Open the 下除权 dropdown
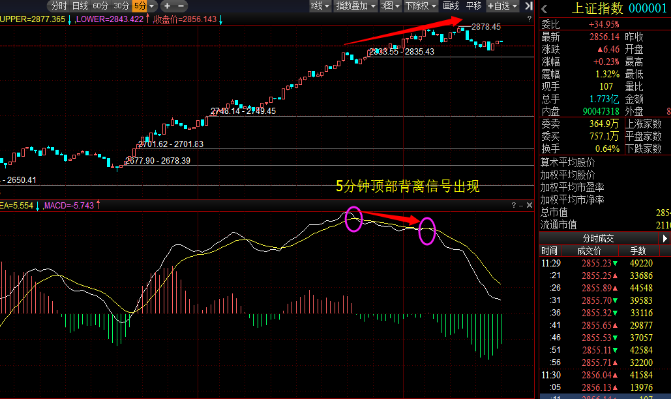The height and width of the screenshot is (399, 671). click(420, 6)
